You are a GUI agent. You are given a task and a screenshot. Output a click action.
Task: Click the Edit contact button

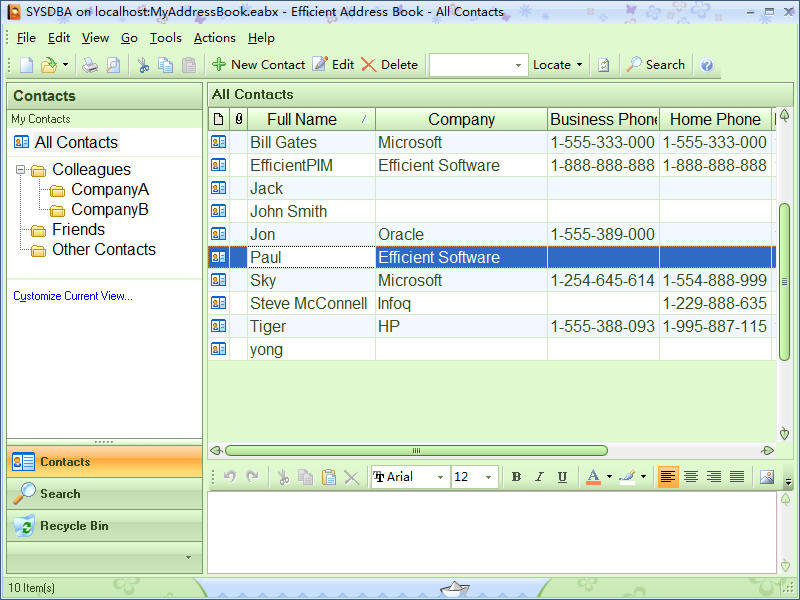coord(333,65)
